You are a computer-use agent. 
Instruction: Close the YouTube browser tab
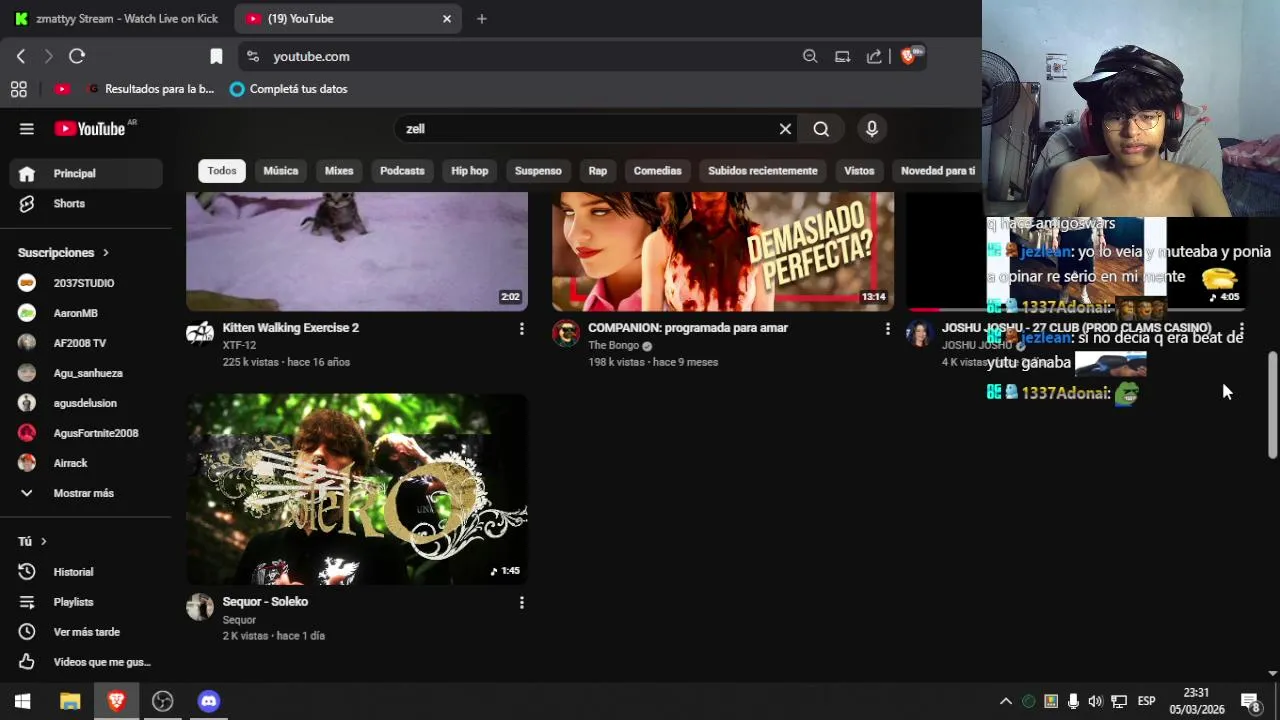click(447, 19)
